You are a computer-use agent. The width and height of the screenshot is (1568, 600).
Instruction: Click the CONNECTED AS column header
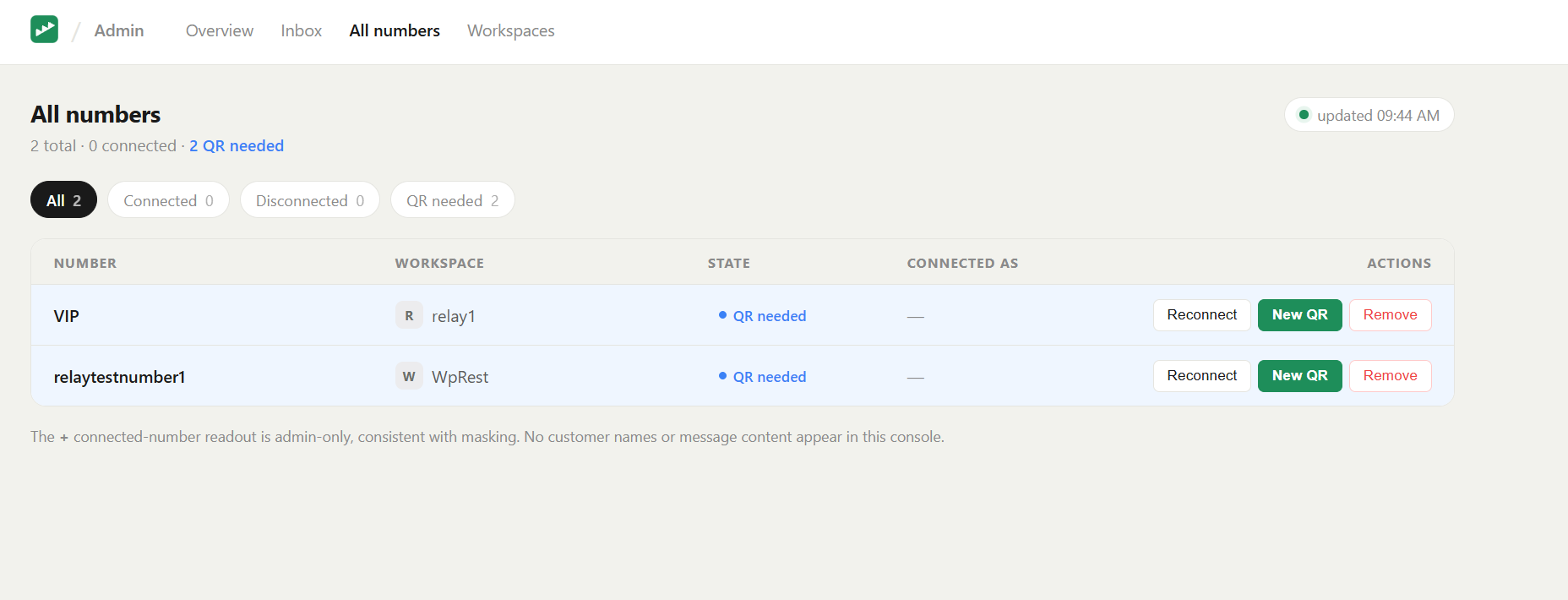[962, 263]
